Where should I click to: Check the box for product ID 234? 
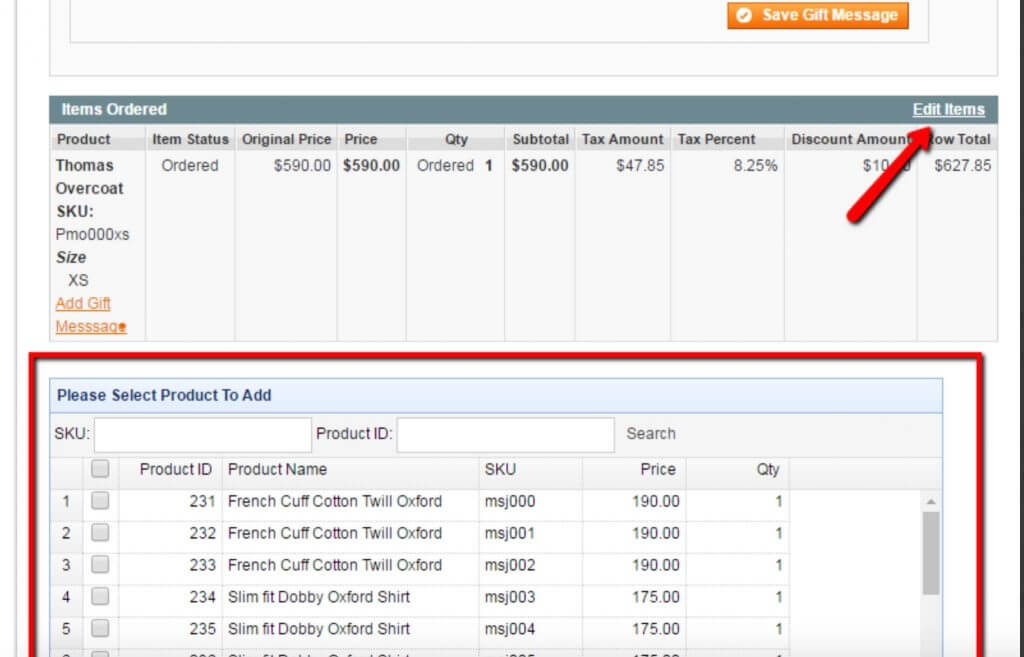100,596
